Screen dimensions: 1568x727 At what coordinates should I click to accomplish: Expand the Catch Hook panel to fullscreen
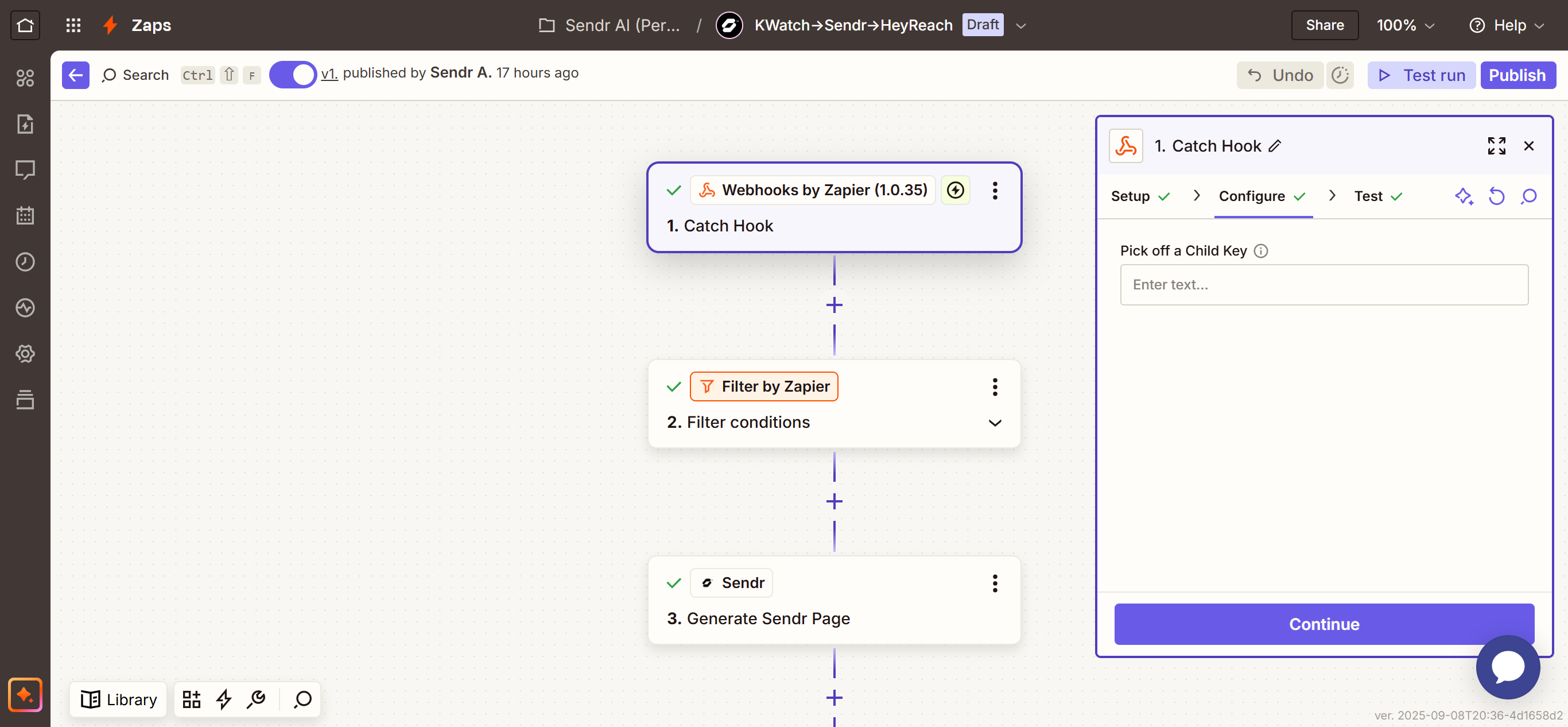[x=1496, y=146]
